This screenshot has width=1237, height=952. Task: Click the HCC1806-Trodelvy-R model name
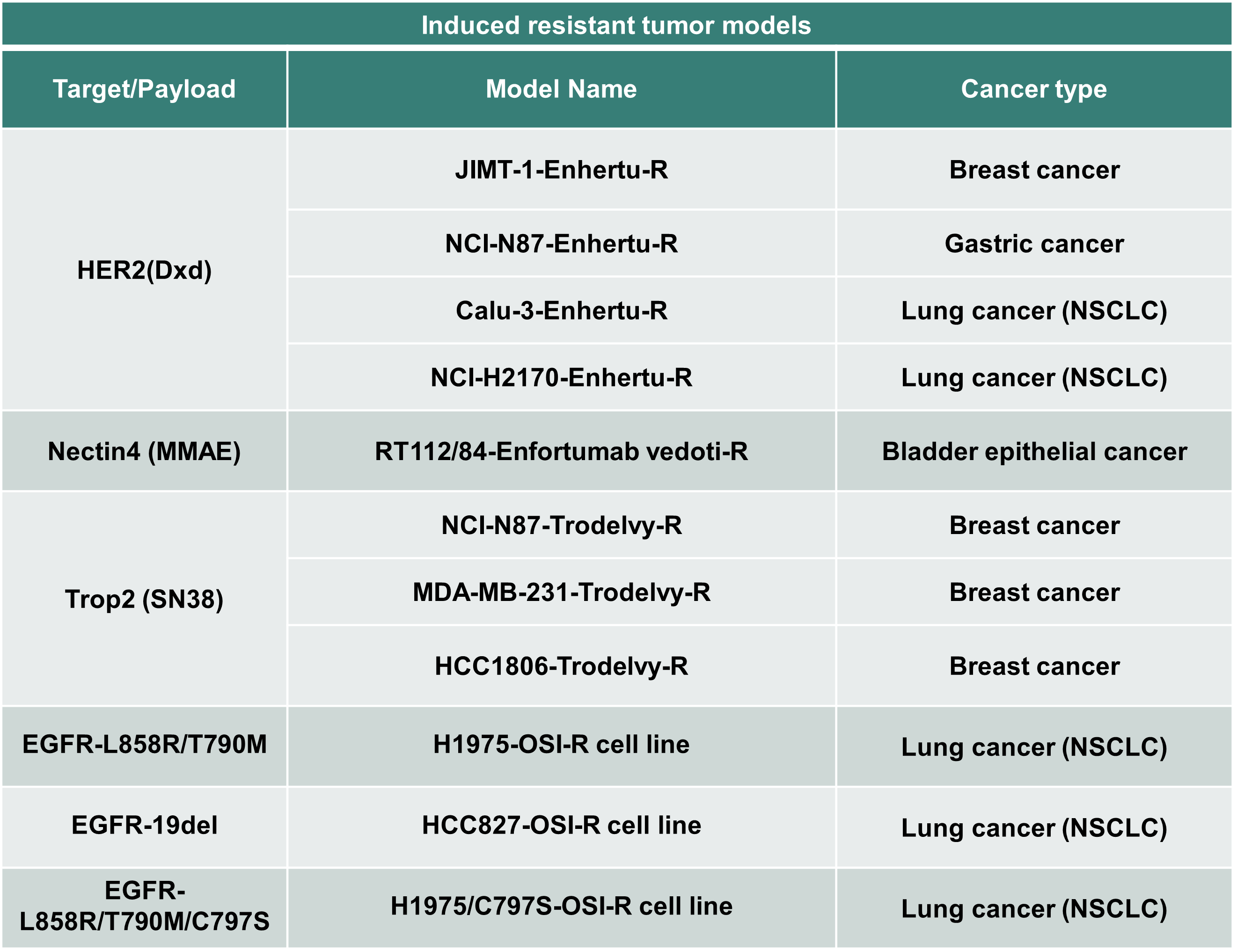click(x=561, y=666)
